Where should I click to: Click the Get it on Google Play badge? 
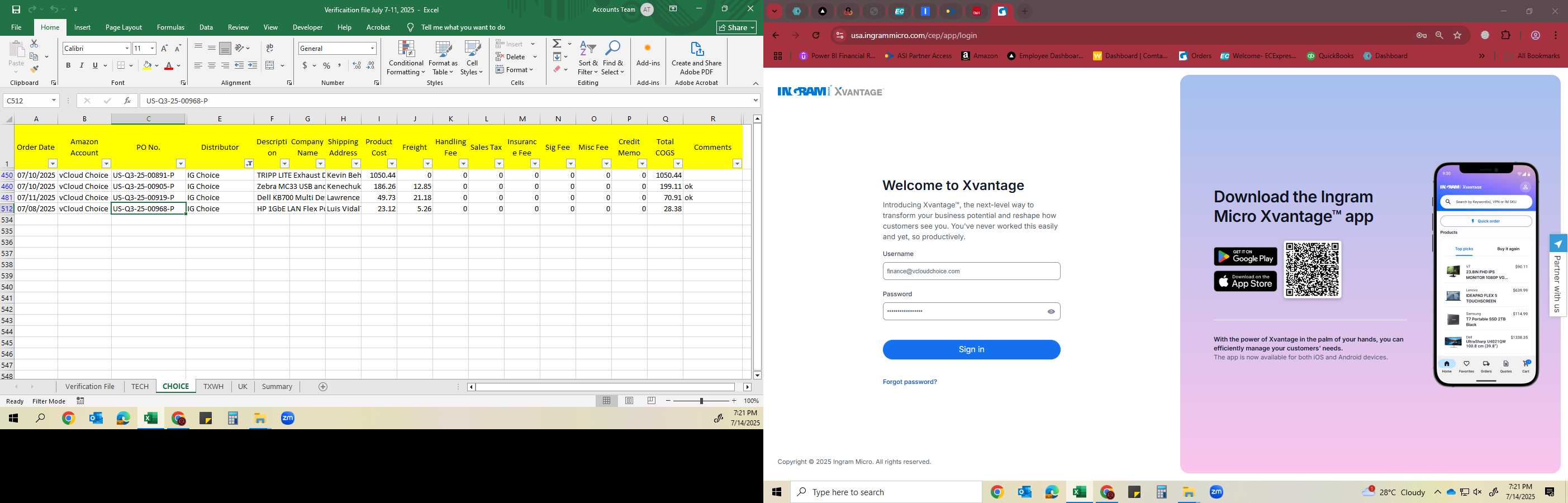point(1246,257)
